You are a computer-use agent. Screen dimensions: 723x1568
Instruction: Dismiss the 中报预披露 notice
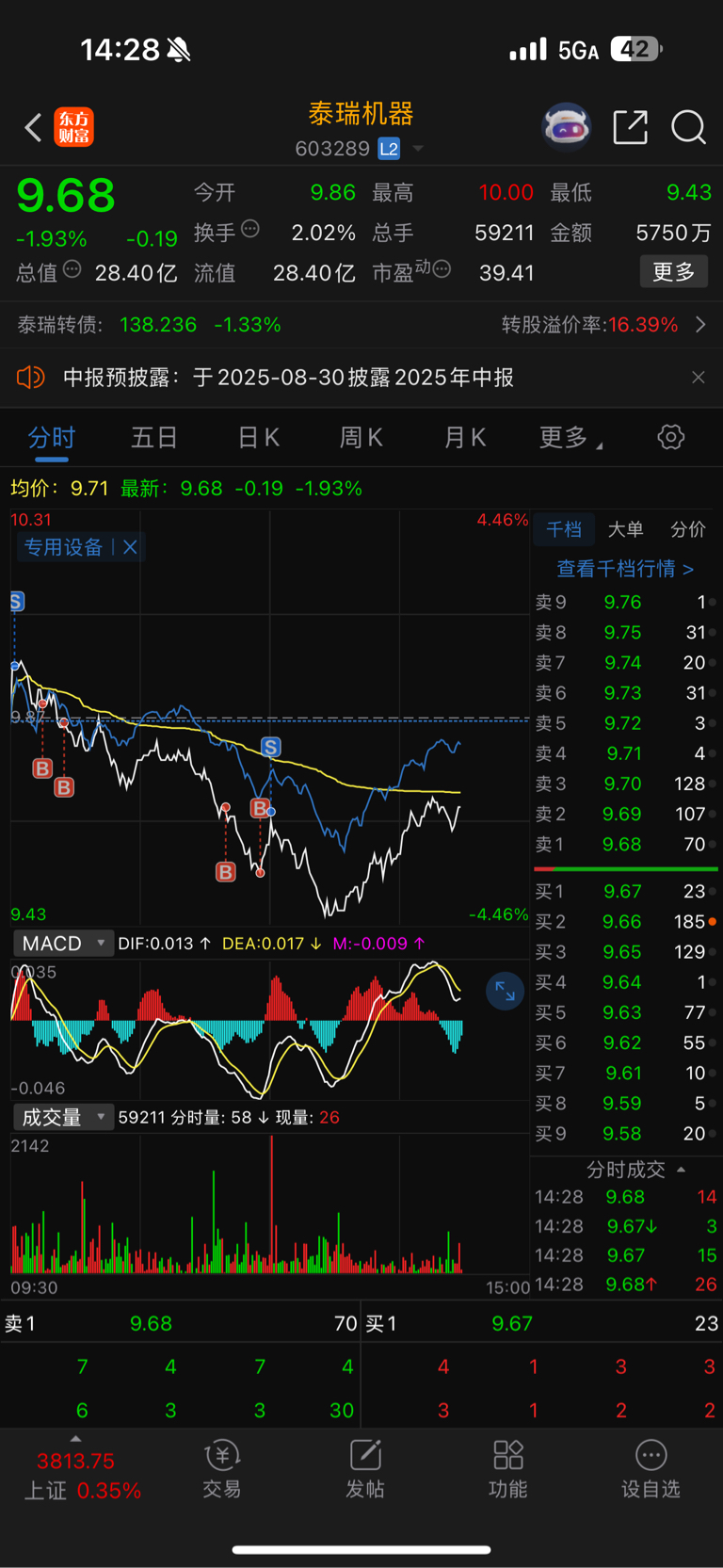(x=698, y=378)
